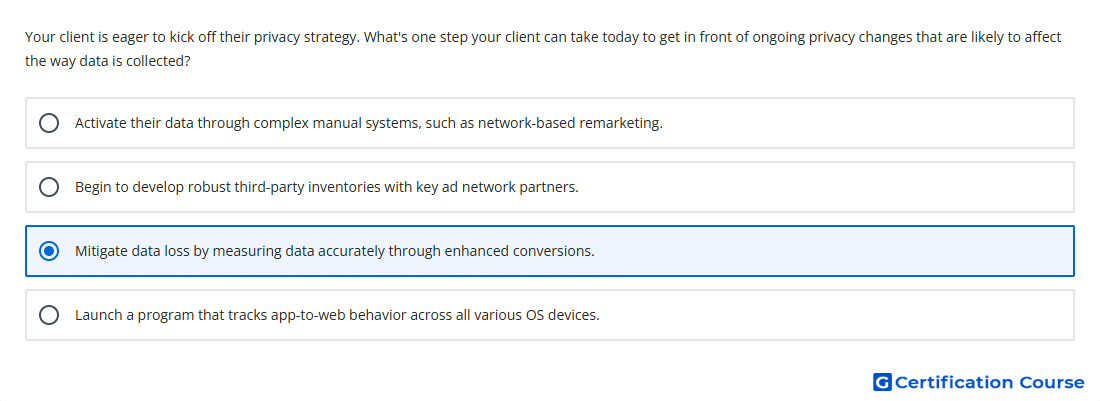
Task: Click the blank area of the highlighted blue answer card
Action: coord(834,251)
